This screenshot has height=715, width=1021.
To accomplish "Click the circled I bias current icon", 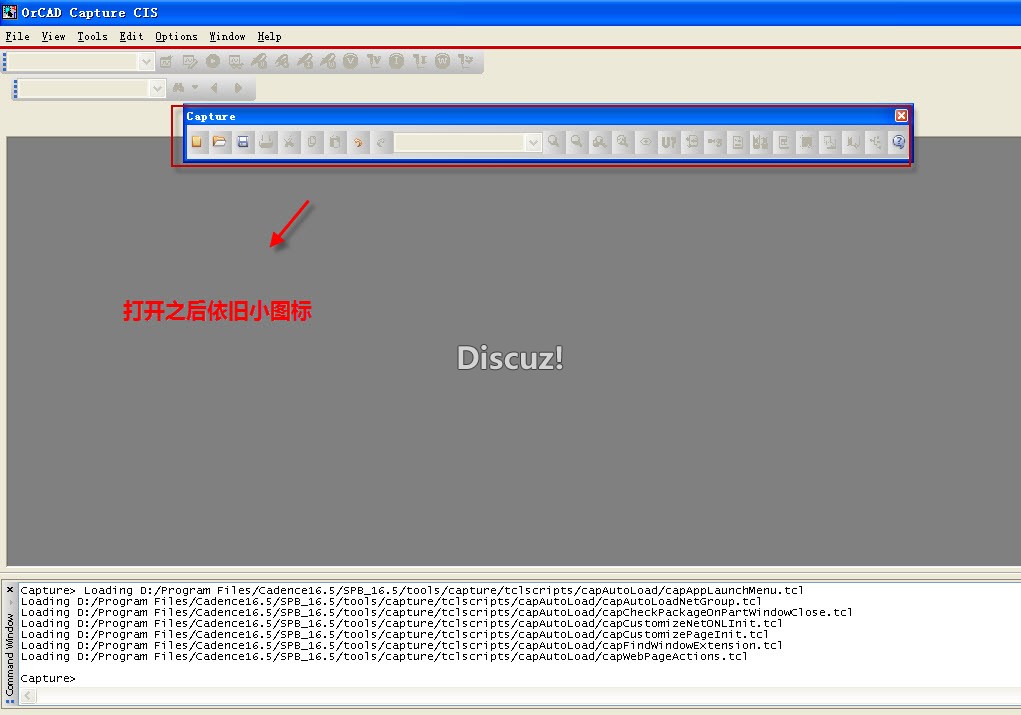I will [397, 61].
